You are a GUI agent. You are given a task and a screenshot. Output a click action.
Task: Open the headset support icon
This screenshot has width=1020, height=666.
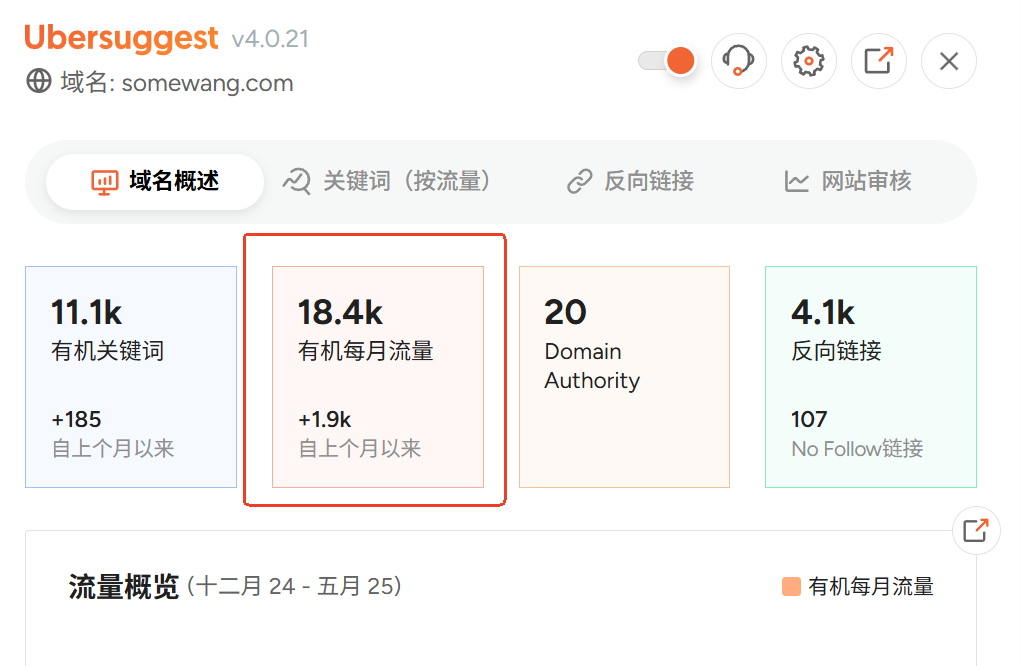point(739,61)
